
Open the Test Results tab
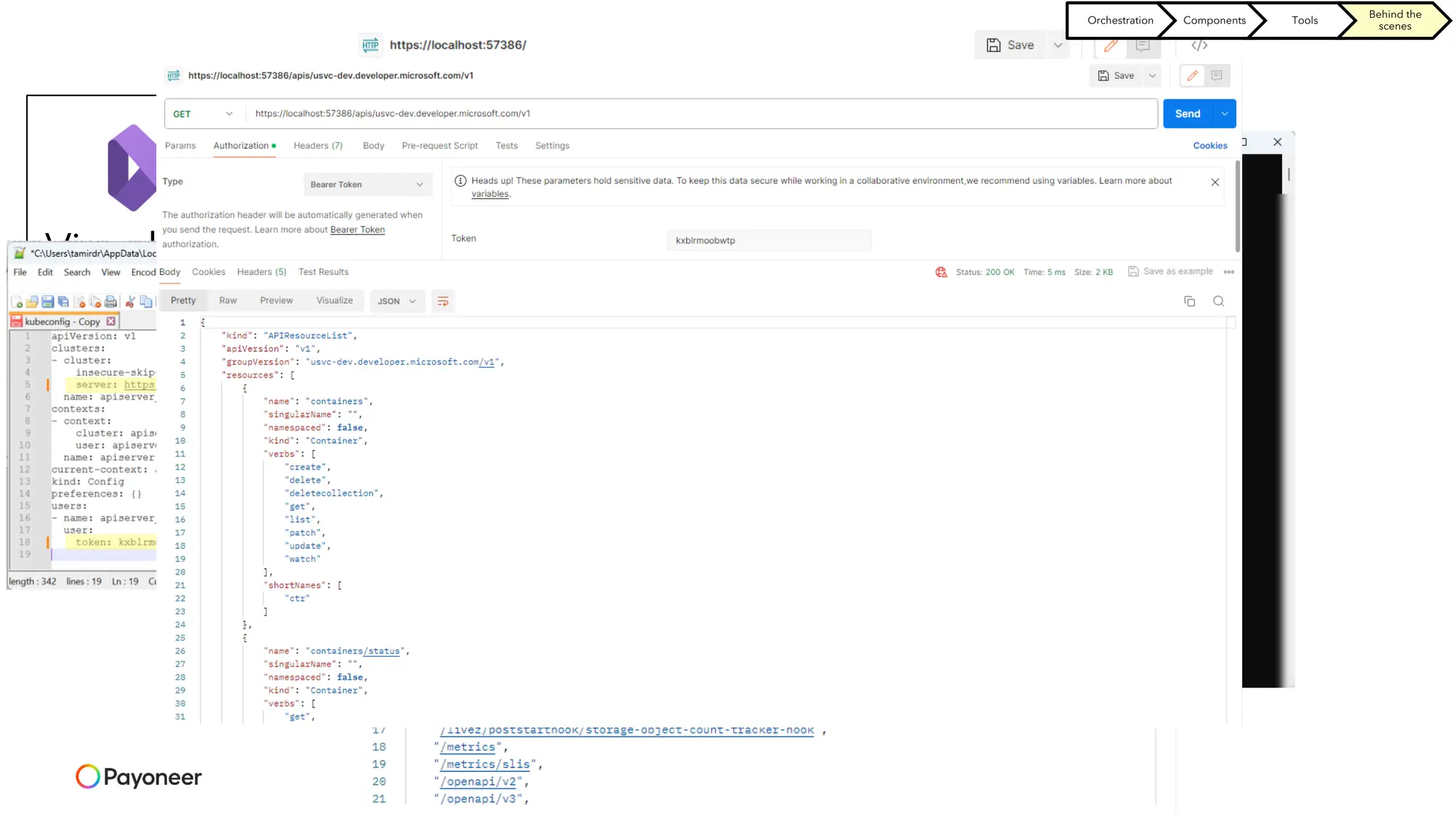[x=323, y=272]
